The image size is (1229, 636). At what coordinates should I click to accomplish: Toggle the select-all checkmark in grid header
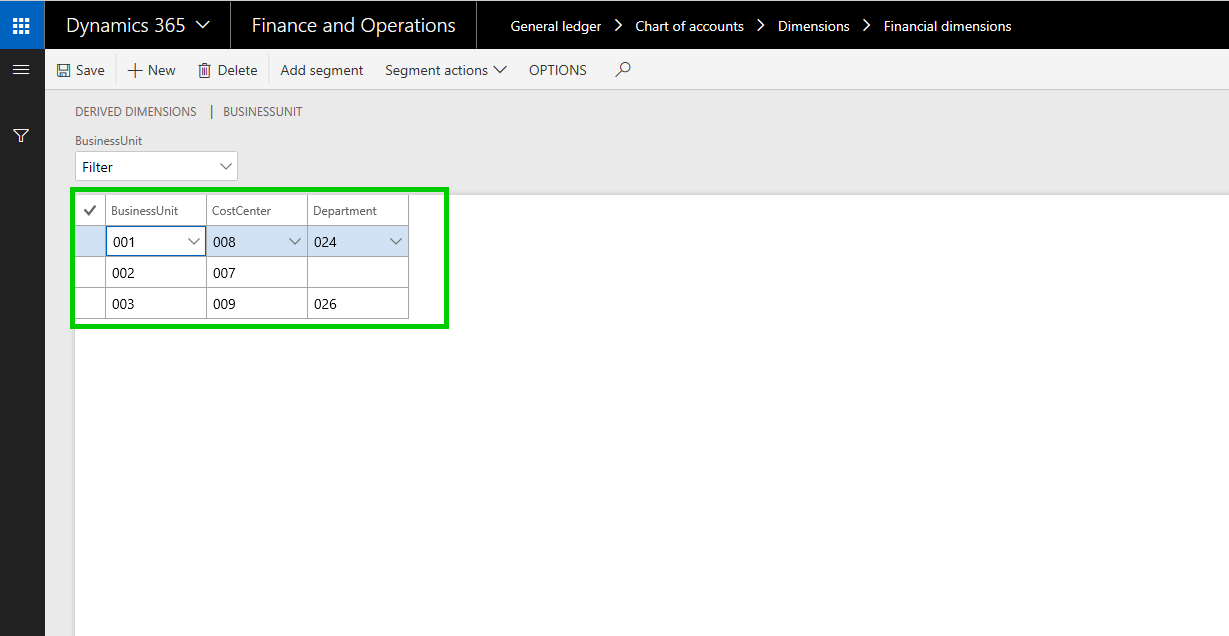click(90, 211)
